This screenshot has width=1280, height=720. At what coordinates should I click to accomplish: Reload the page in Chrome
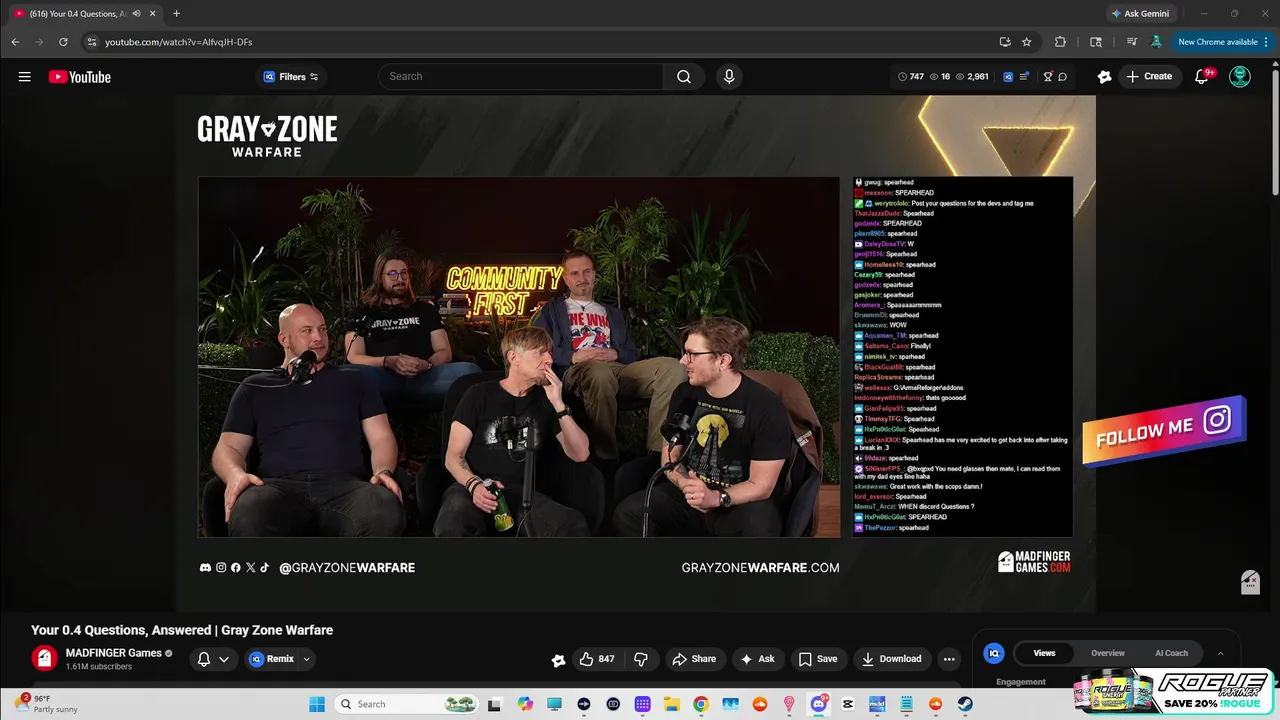tap(63, 42)
